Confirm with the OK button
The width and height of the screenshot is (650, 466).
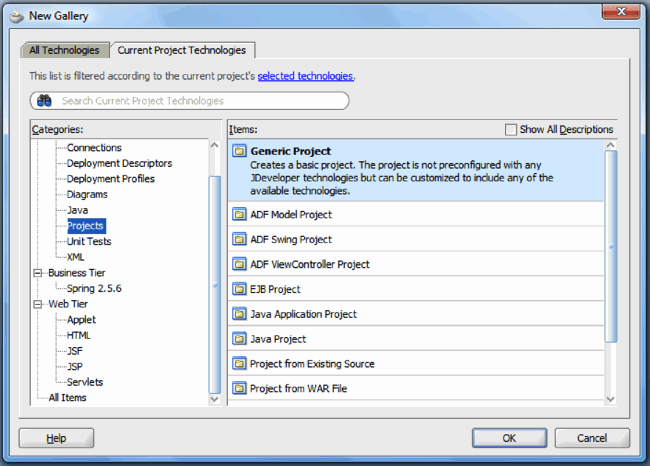coord(509,438)
